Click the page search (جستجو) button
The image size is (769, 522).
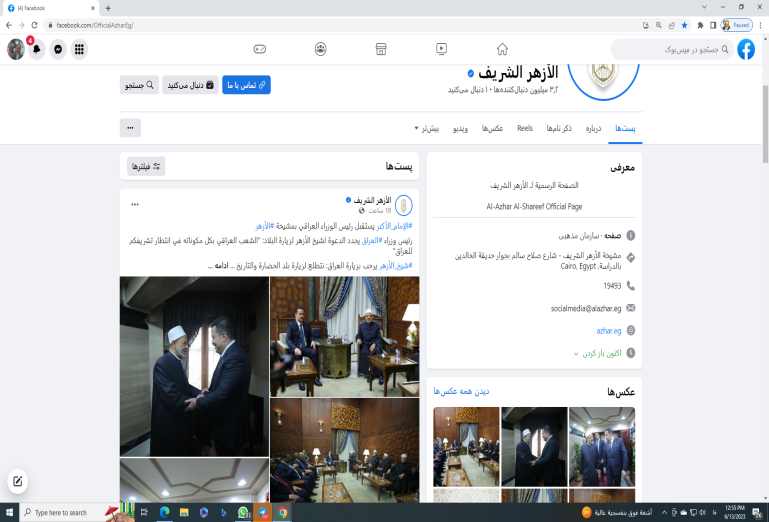[x=139, y=85]
